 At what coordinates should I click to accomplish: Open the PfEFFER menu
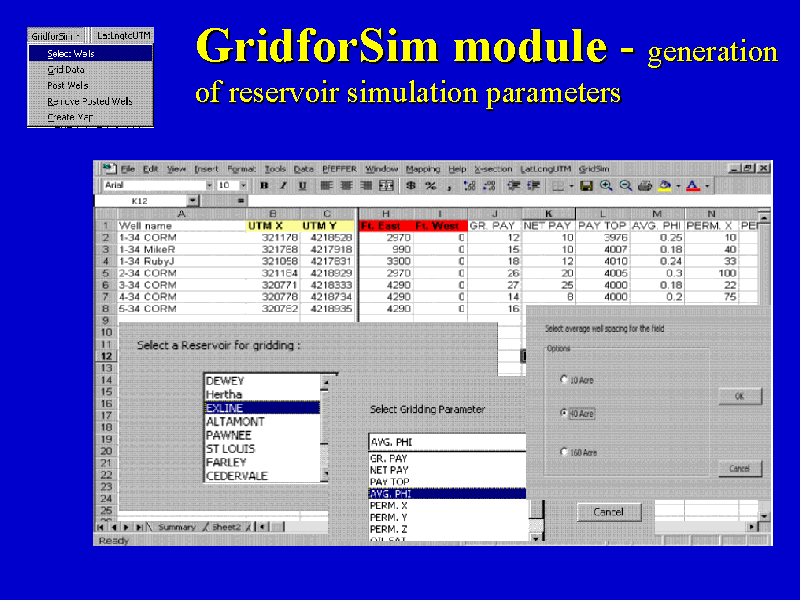339,169
